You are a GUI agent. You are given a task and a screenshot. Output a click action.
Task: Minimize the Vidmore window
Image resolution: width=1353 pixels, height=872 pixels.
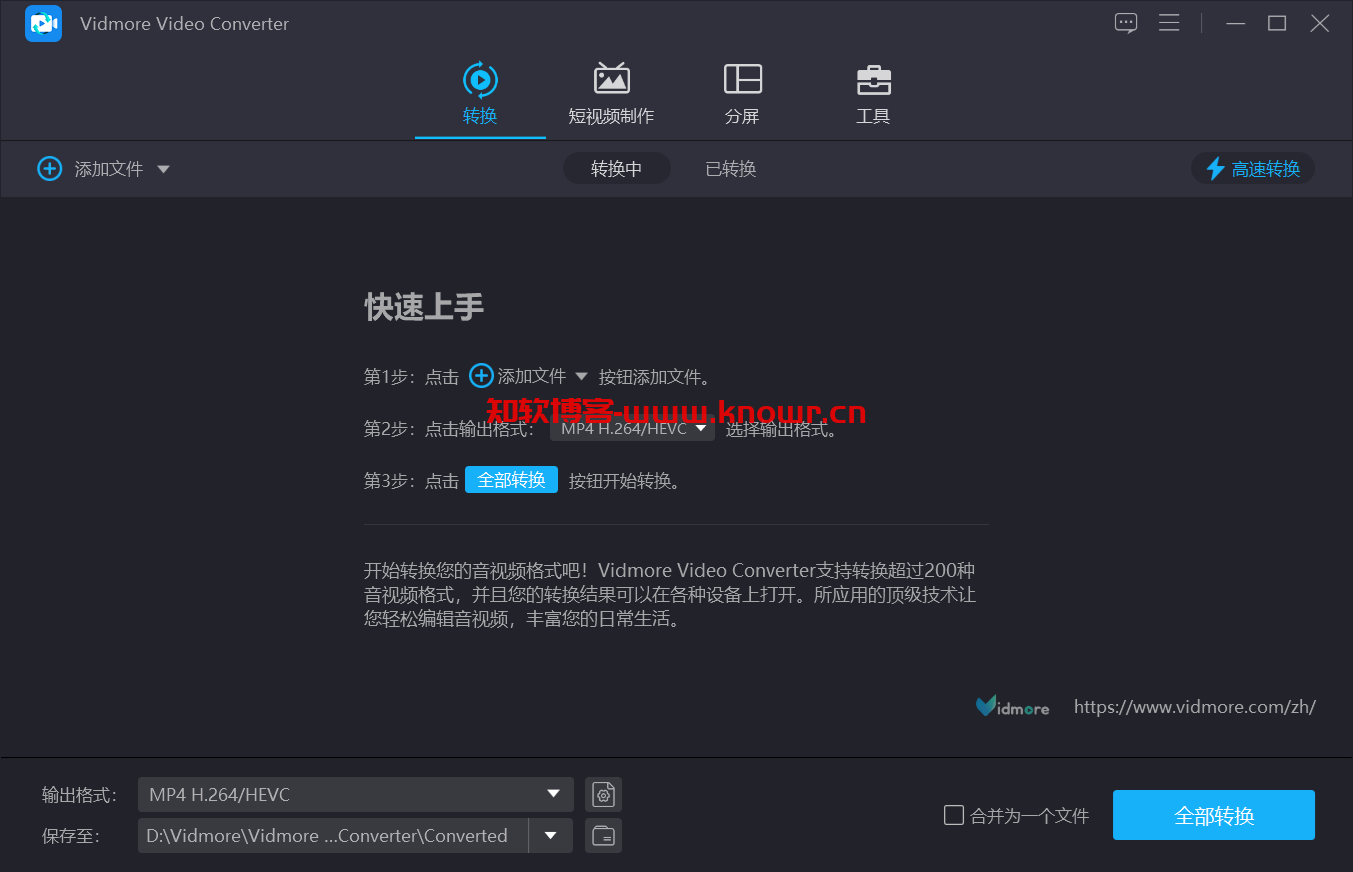coord(1236,23)
